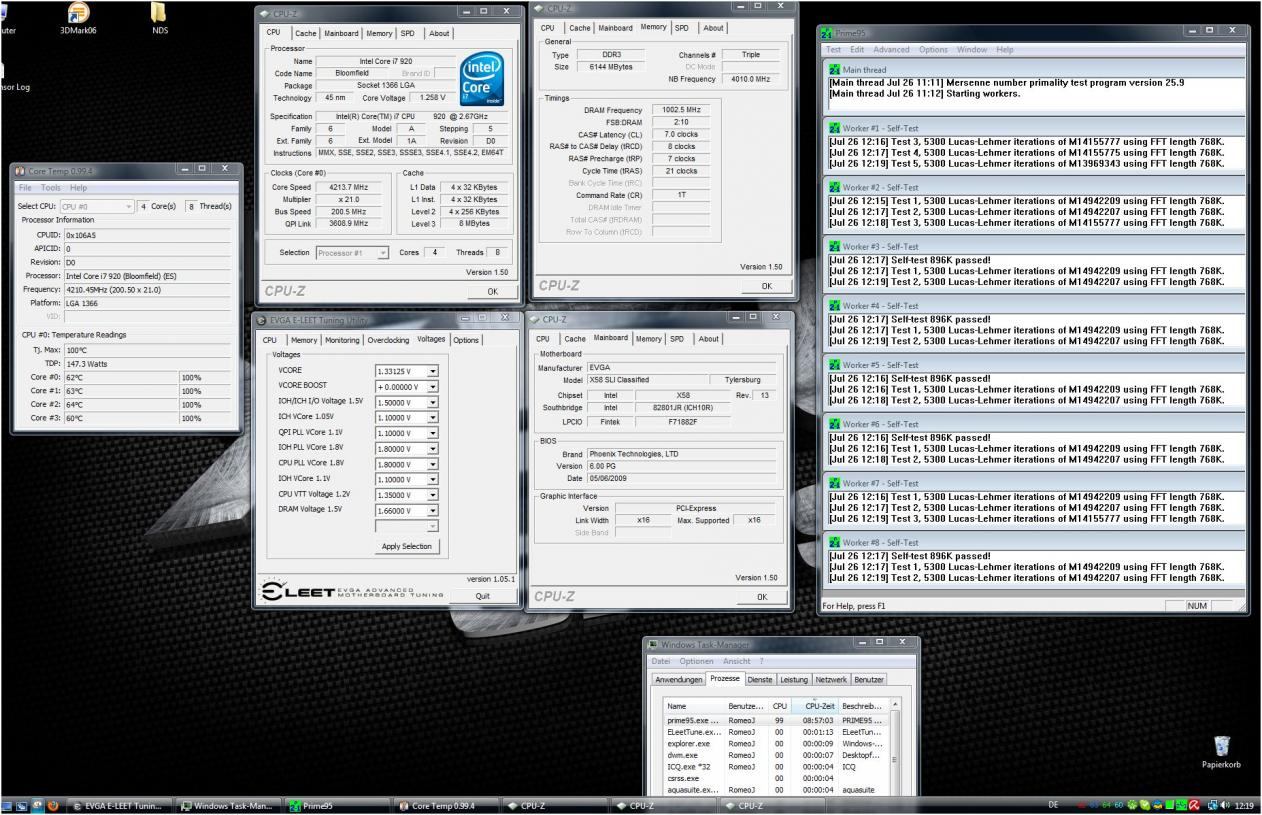Click the taskbar clock showing 12:19

coord(1245,805)
